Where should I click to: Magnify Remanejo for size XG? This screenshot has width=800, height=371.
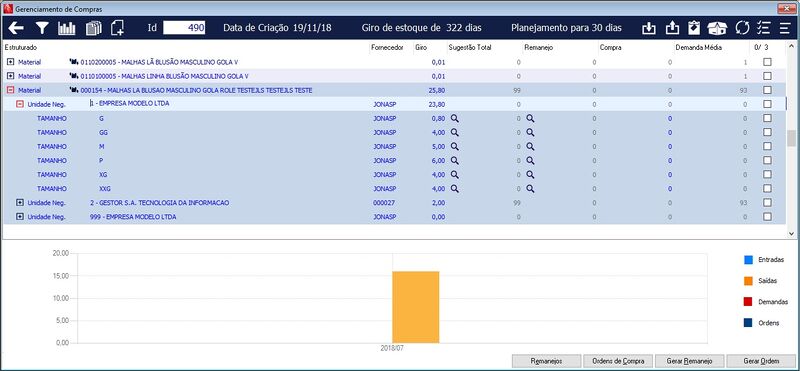click(531, 175)
